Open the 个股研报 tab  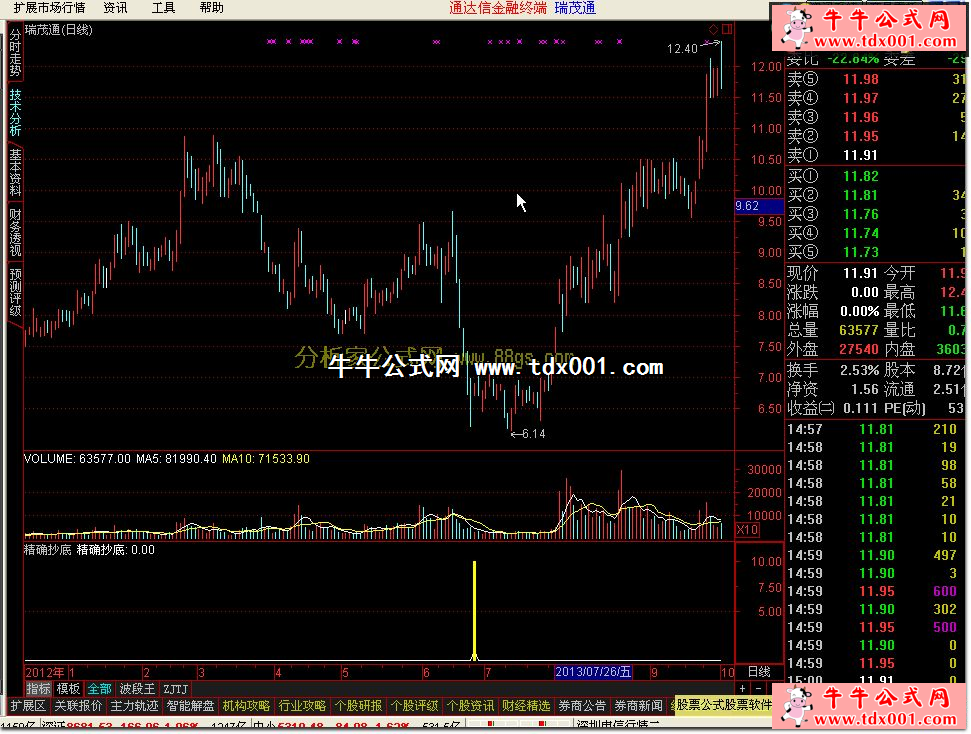coord(358,706)
